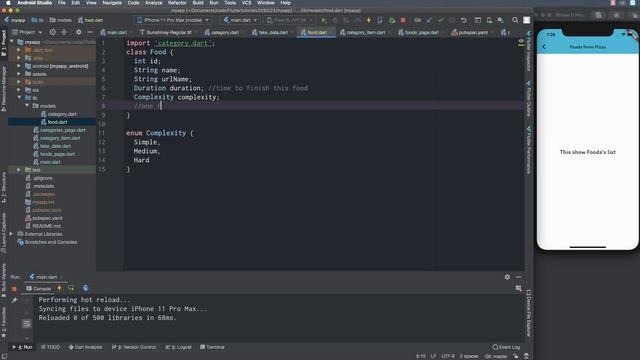Open the Terminal tool window

pyautogui.click(x=212, y=347)
